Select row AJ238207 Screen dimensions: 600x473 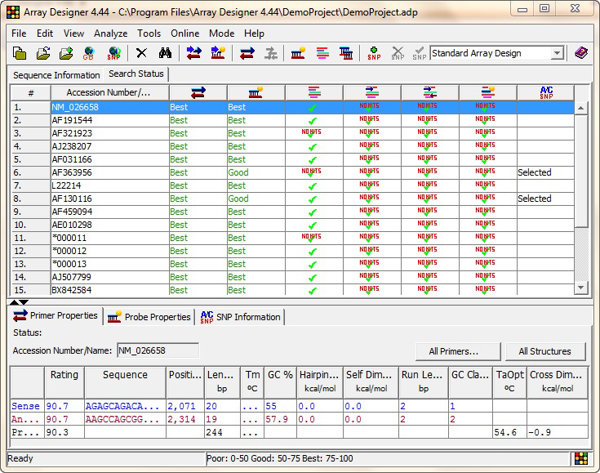(293, 147)
